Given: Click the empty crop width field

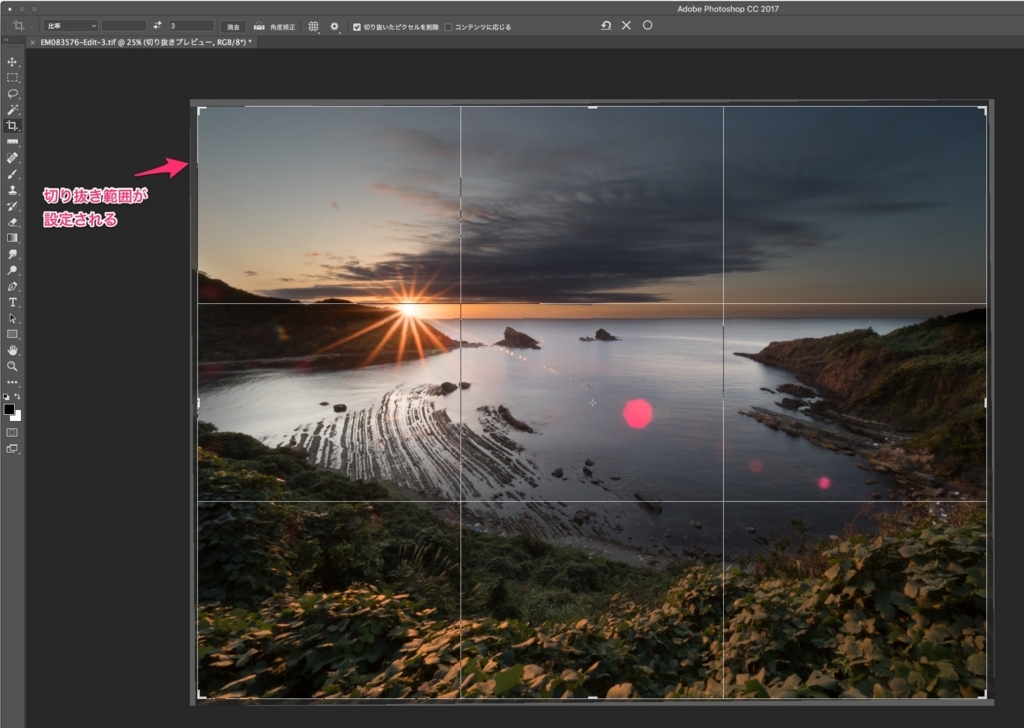Looking at the screenshot, I should (x=123, y=26).
